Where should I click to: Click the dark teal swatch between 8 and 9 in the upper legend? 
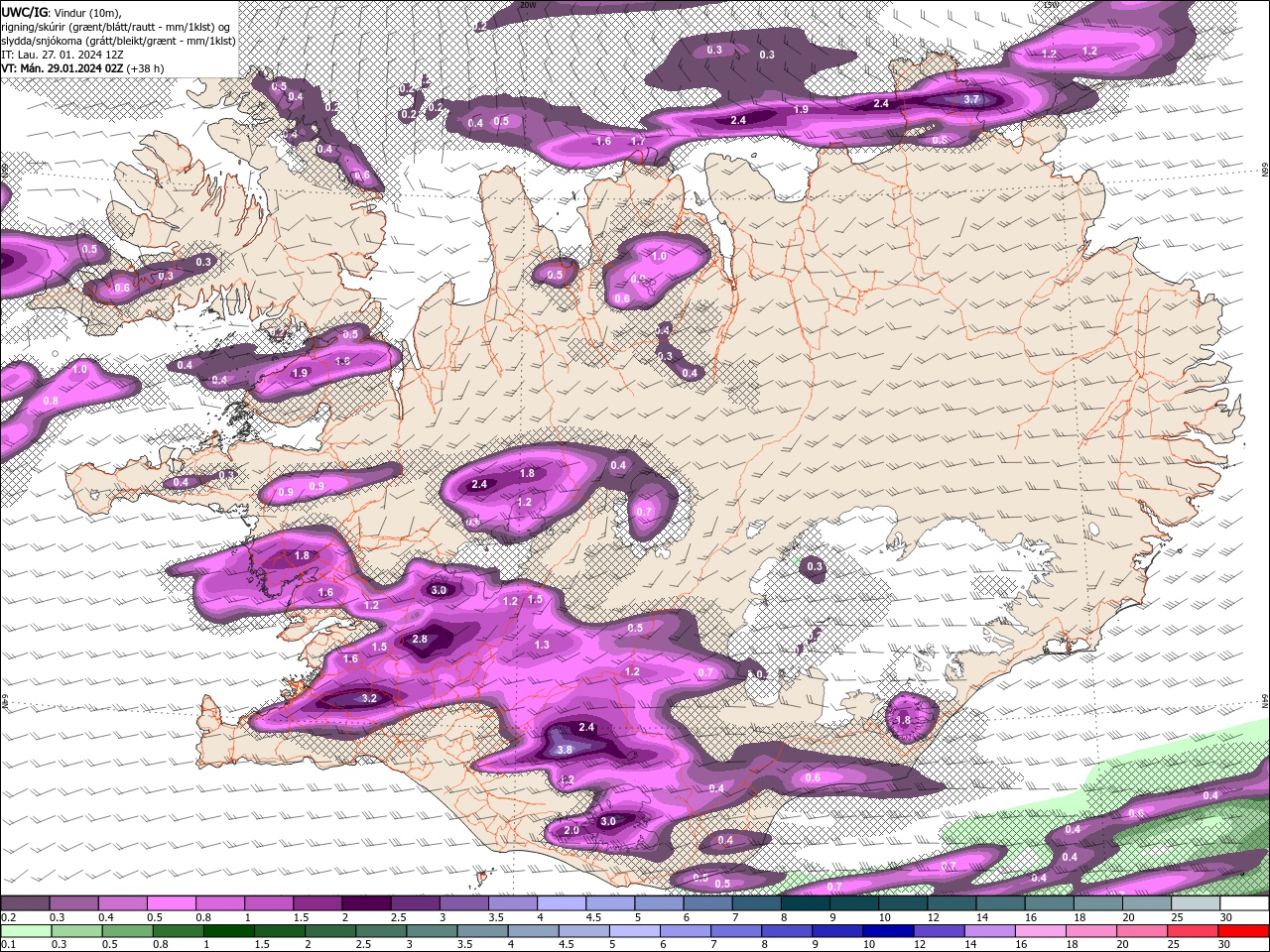tap(805, 903)
